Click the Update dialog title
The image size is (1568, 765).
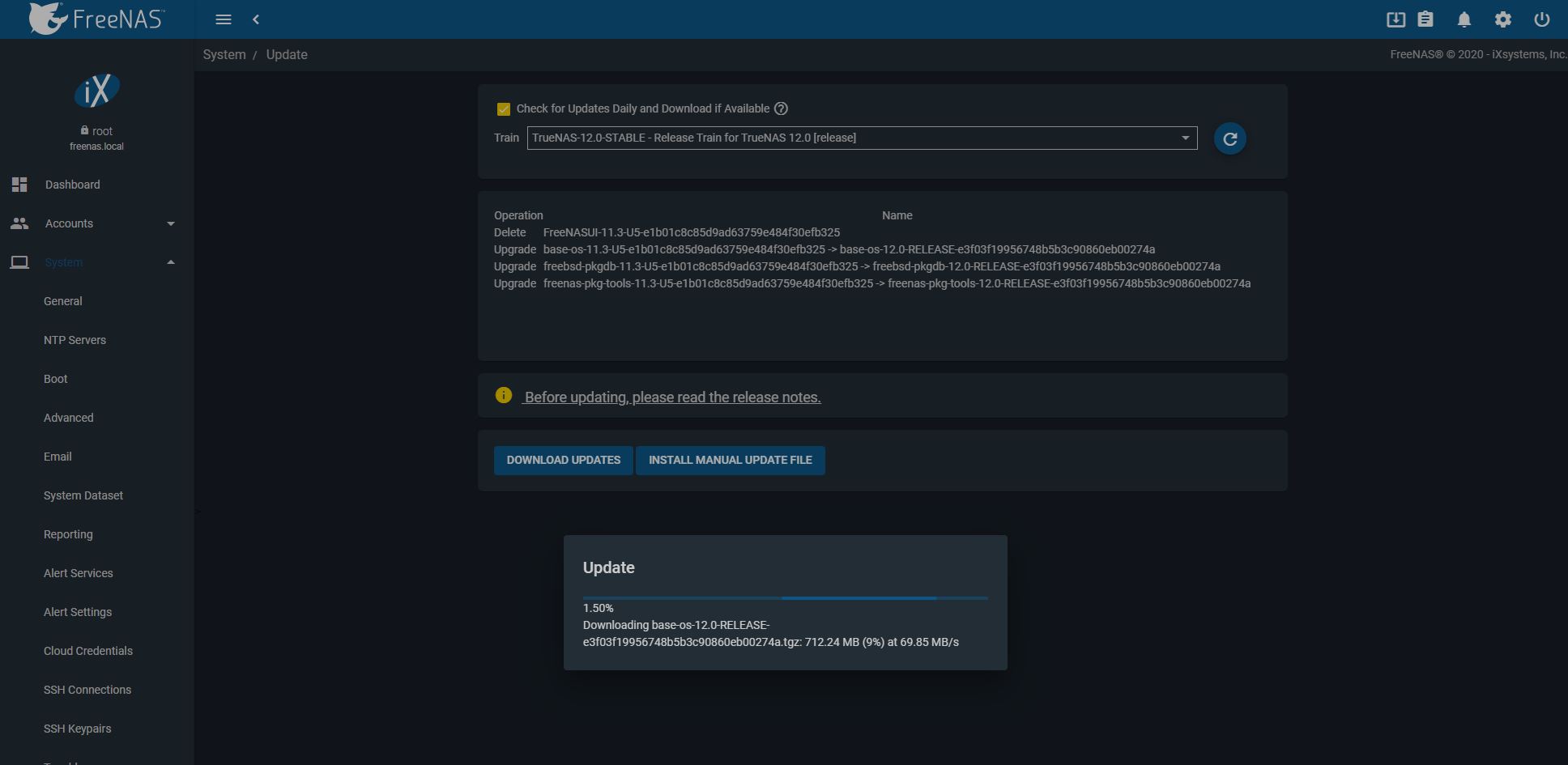pos(609,567)
